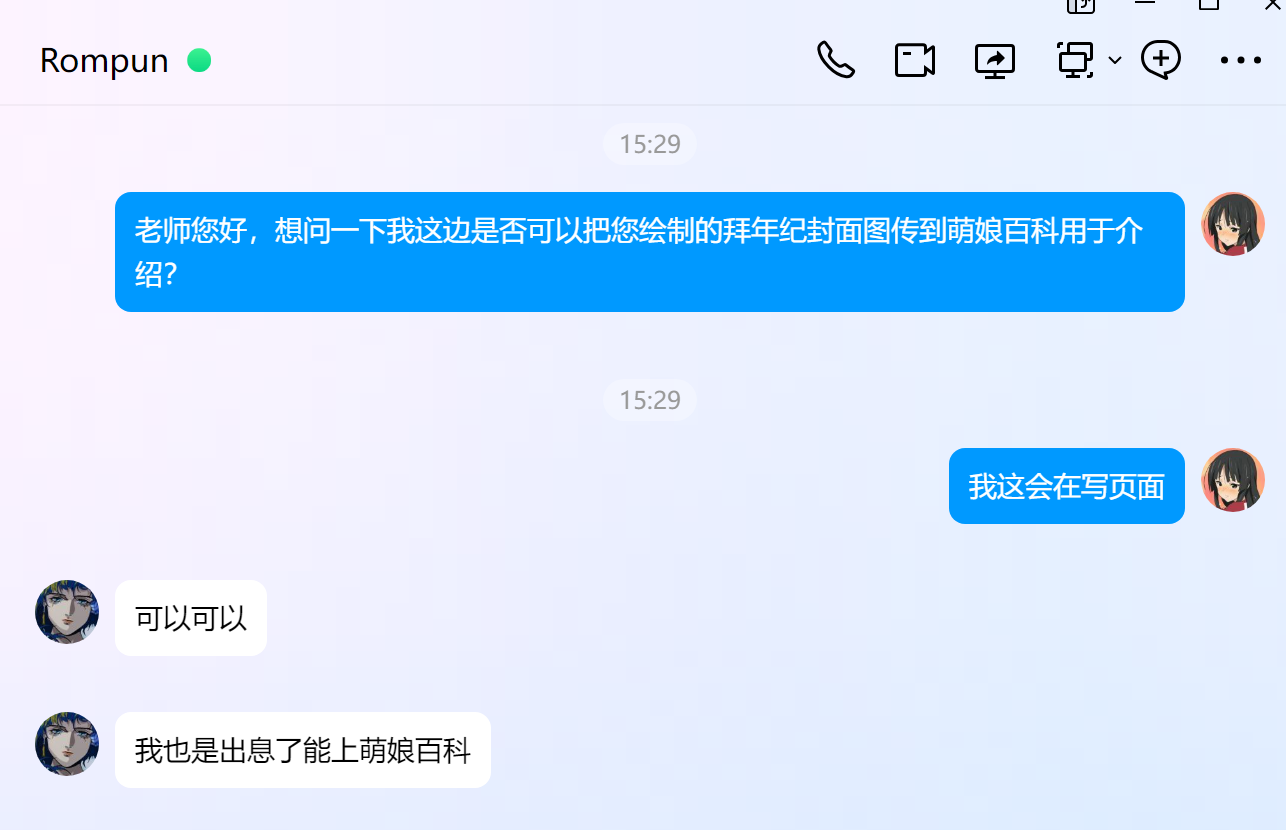
Task: Click the first 15:29 timestamp label
Action: pyautogui.click(x=650, y=145)
